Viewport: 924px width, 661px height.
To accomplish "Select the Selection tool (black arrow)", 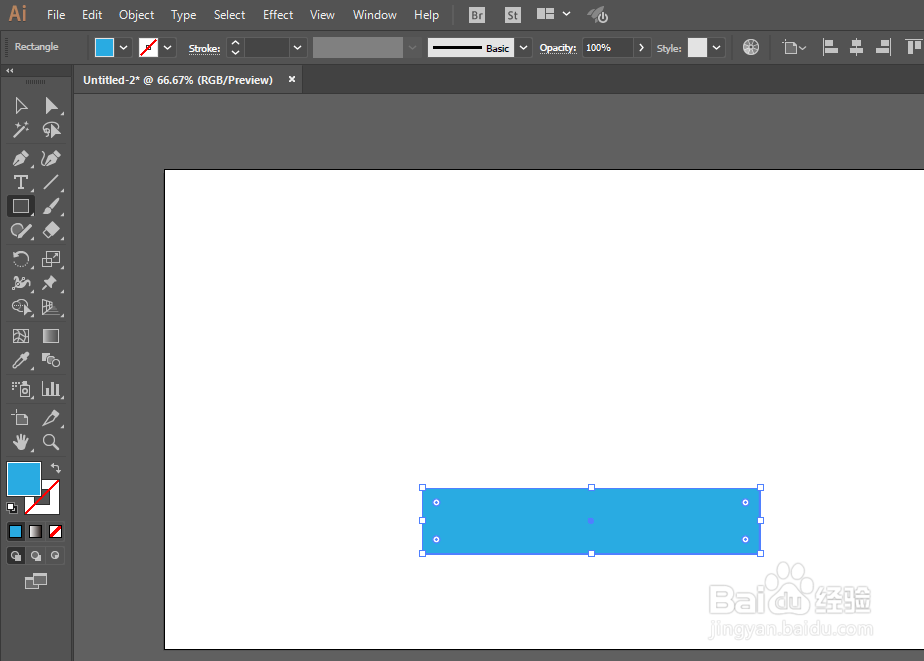I will click(x=21, y=105).
